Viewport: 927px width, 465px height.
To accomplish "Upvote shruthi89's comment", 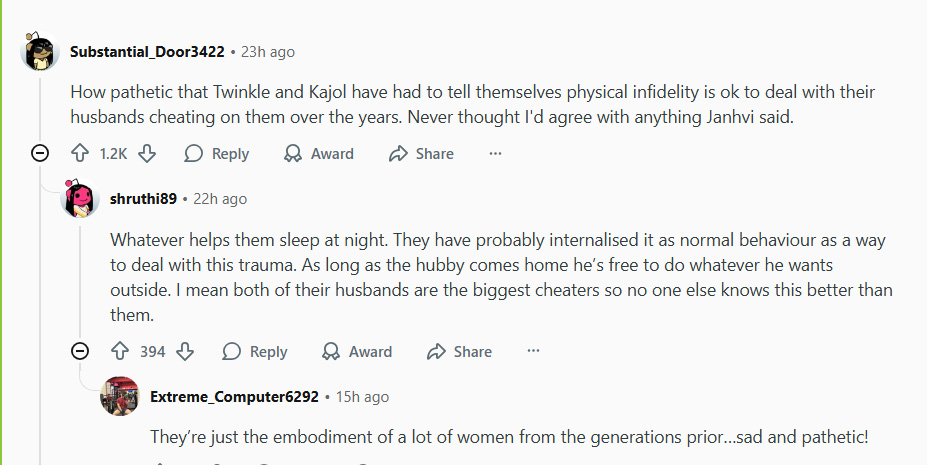I will 120,352.
